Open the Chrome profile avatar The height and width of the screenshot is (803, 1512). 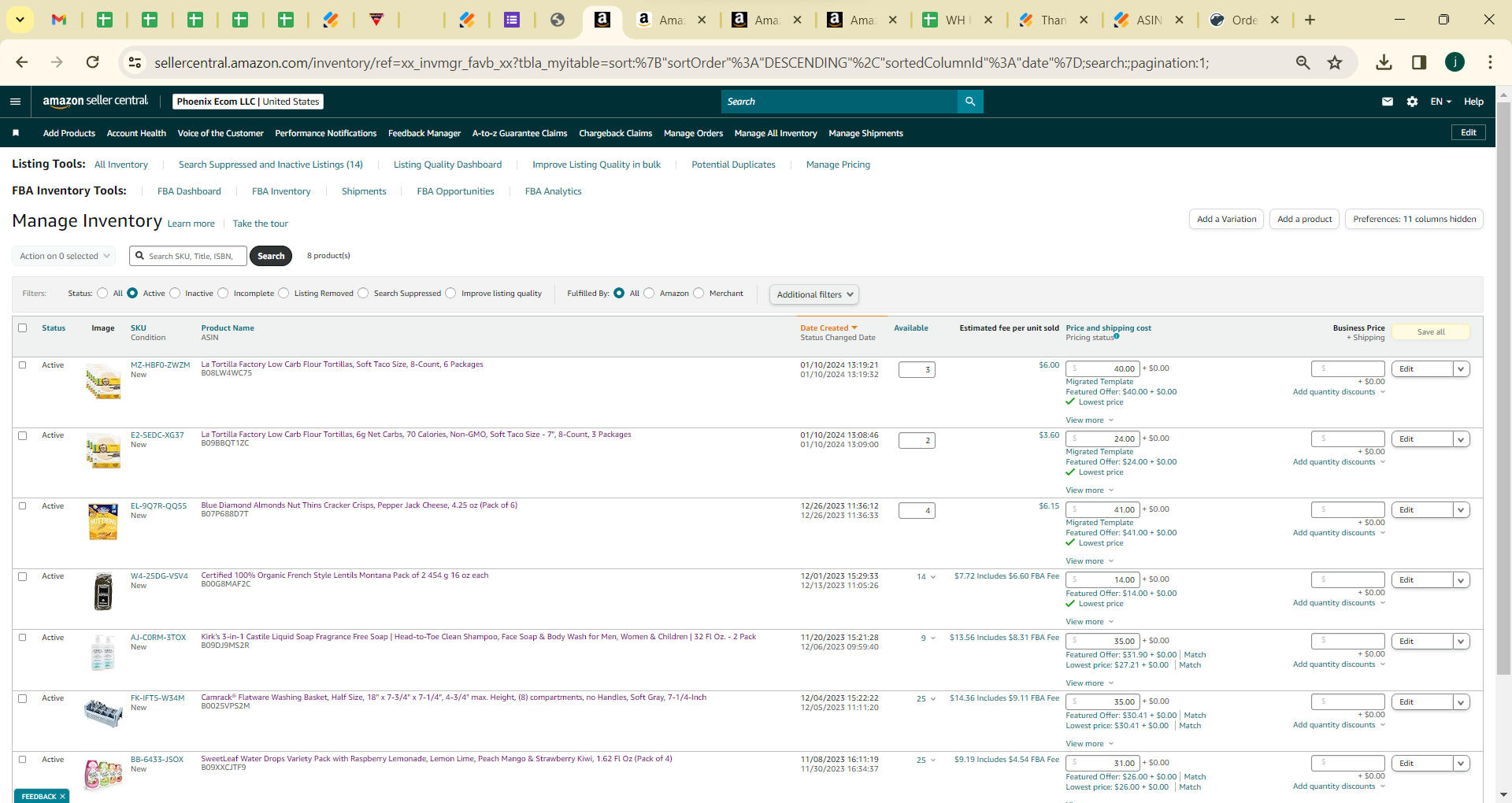(x=1455, y=62)
